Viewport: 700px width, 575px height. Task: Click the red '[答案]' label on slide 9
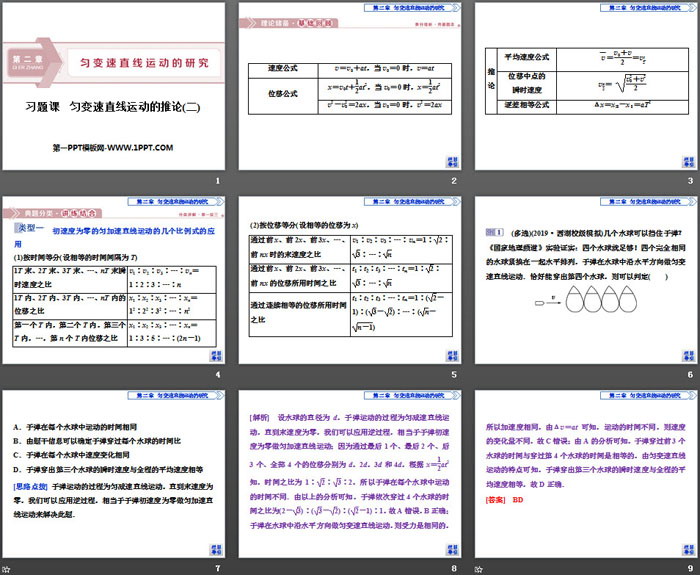point(496,500)
